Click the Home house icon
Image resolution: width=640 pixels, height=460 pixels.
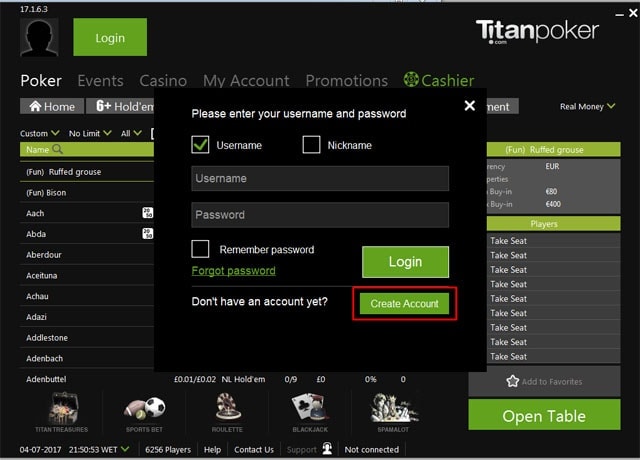(35, 106)
